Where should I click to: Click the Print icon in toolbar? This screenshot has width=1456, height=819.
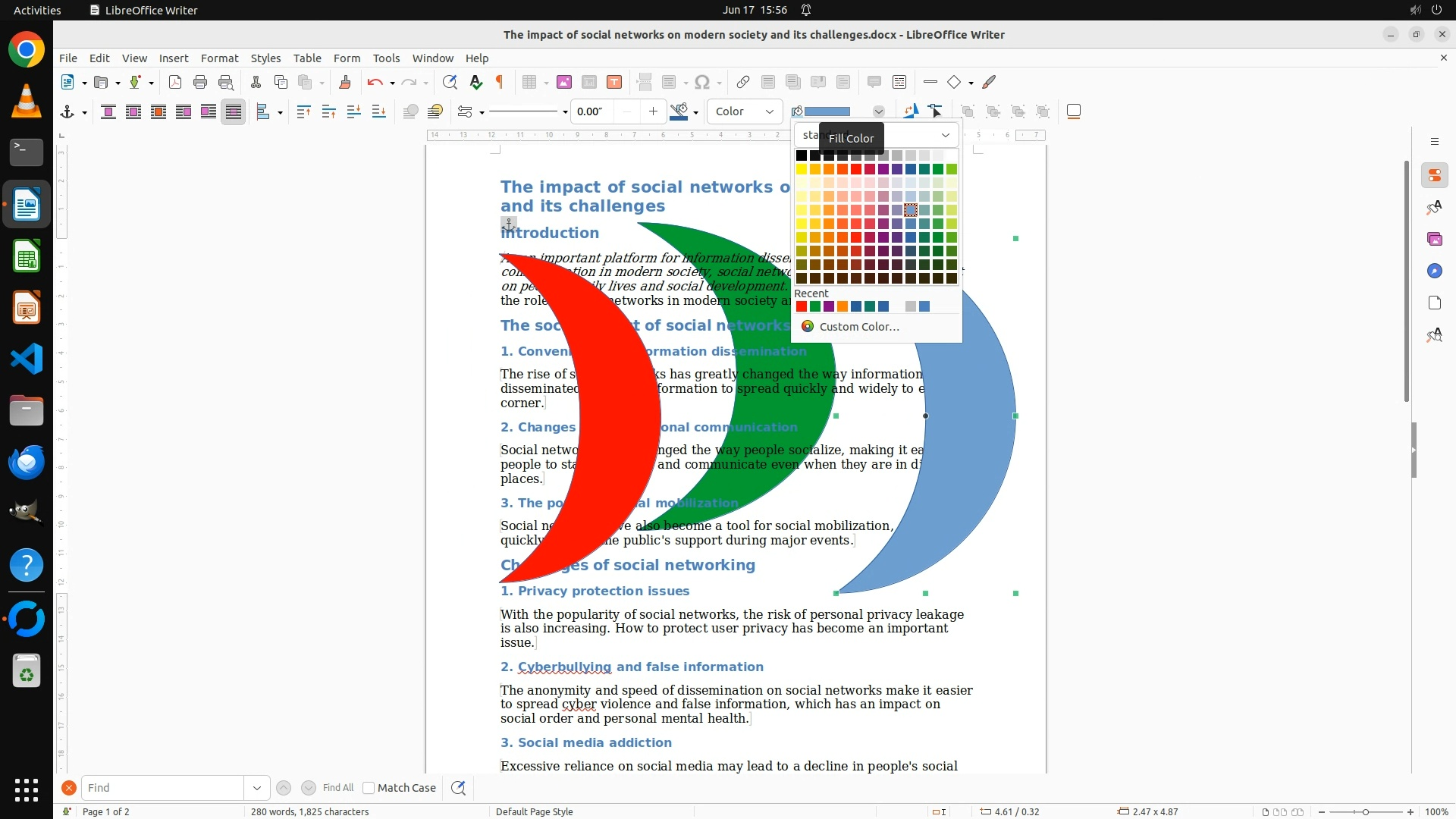coord(200,82)
